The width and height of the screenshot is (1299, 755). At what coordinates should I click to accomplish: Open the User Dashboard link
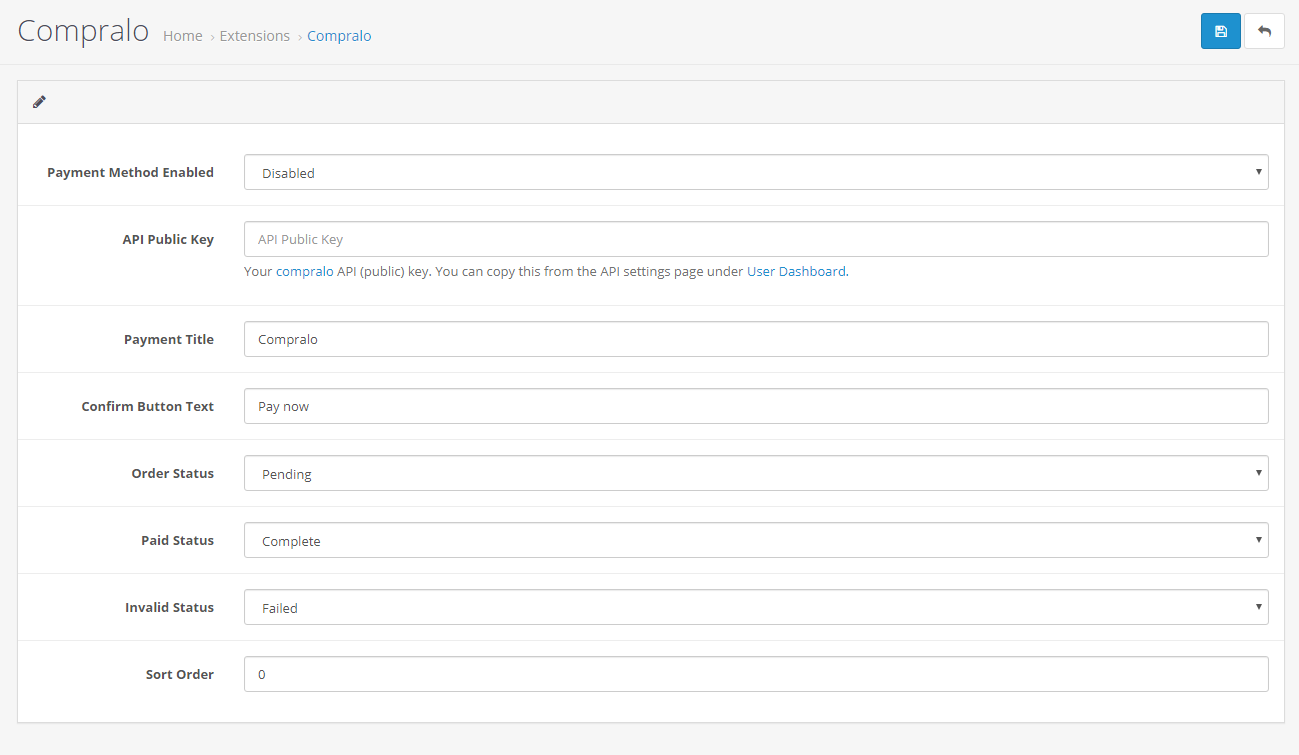pos(796,271)
